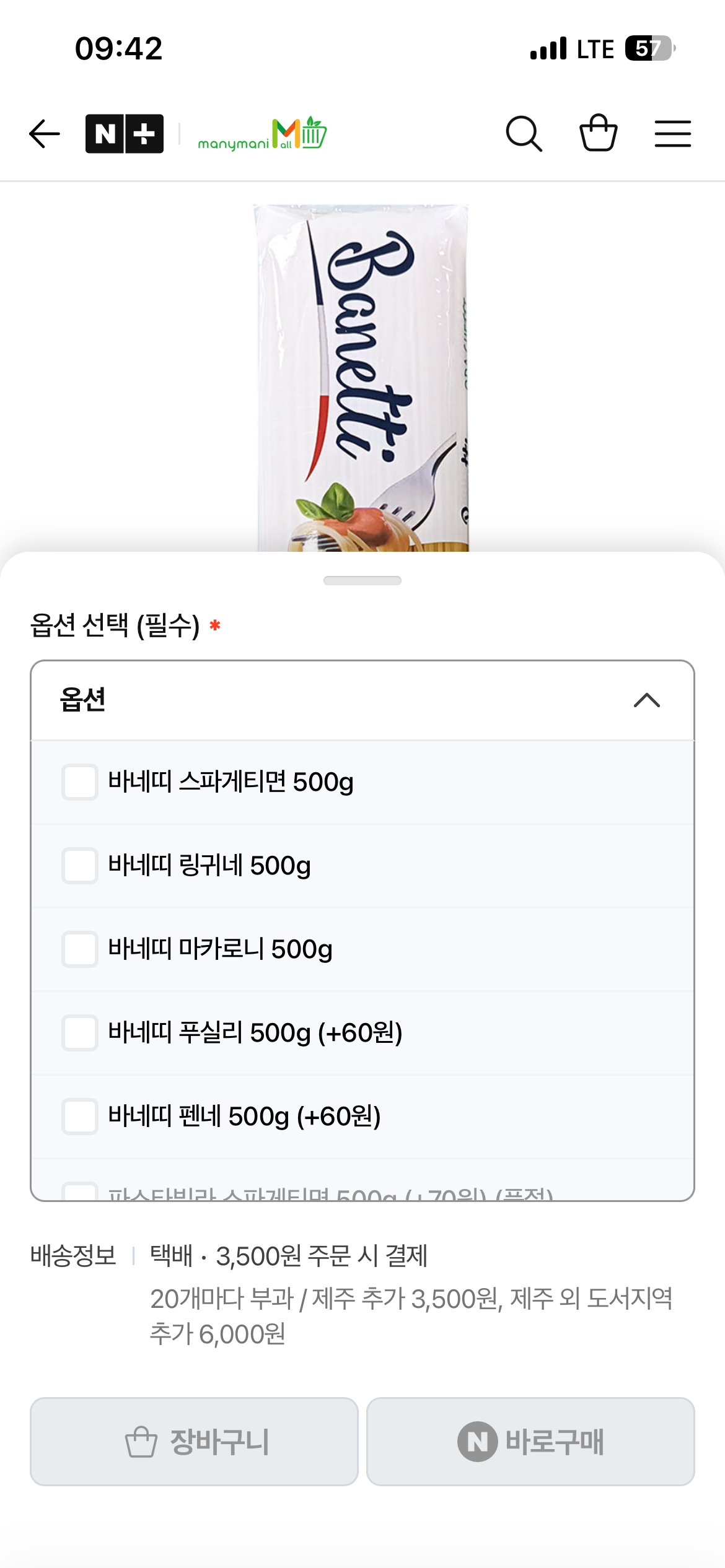Open the N+ Naver Plus logo
725x1568 pixels.
click(x=125, y=134)
